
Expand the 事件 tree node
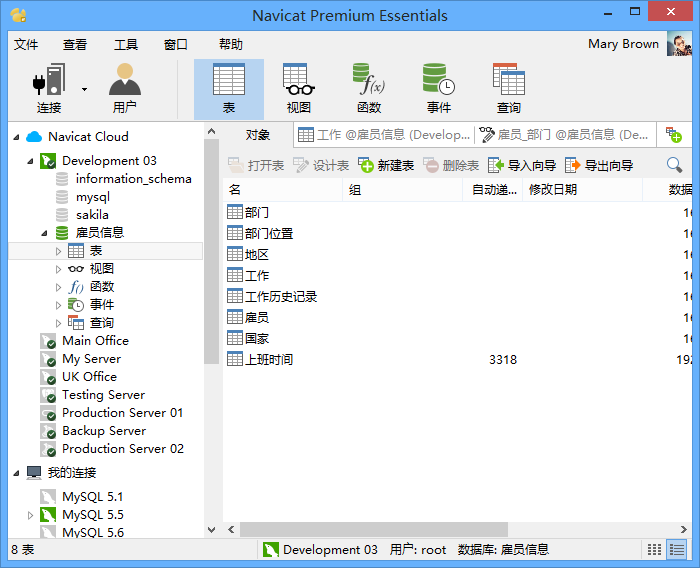coord(58,305)
